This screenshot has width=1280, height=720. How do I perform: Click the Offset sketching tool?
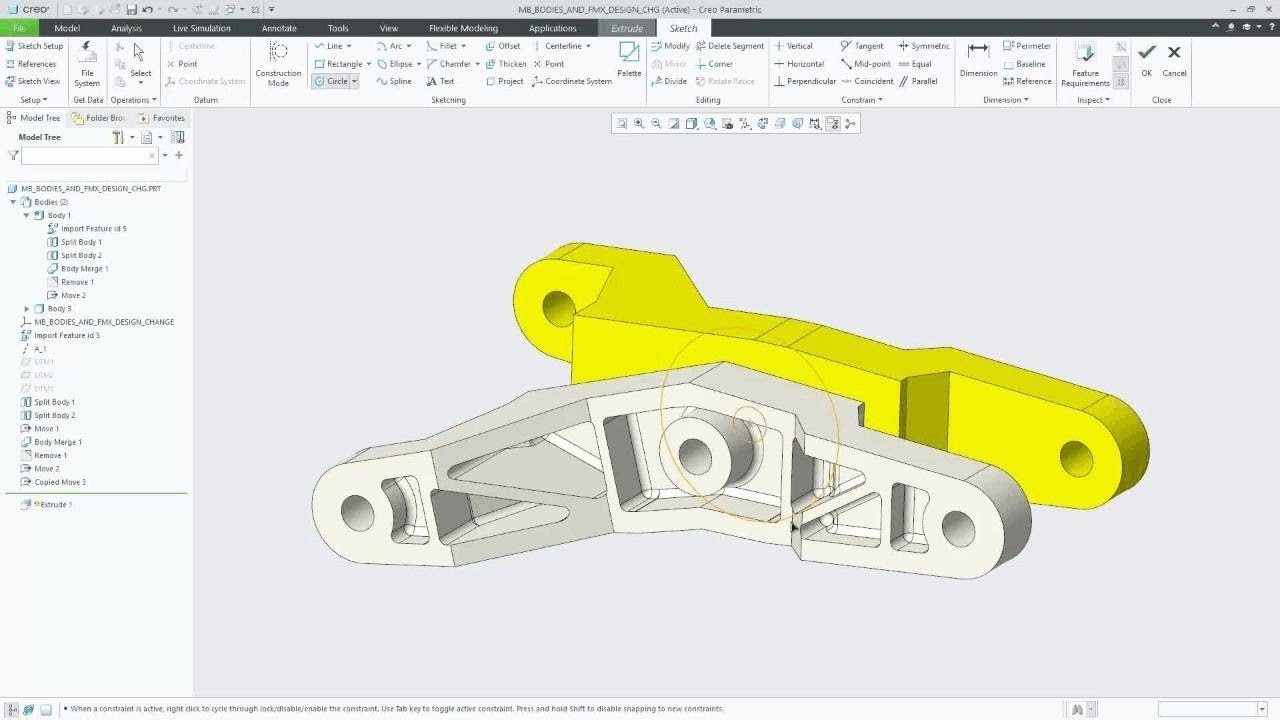503,46
